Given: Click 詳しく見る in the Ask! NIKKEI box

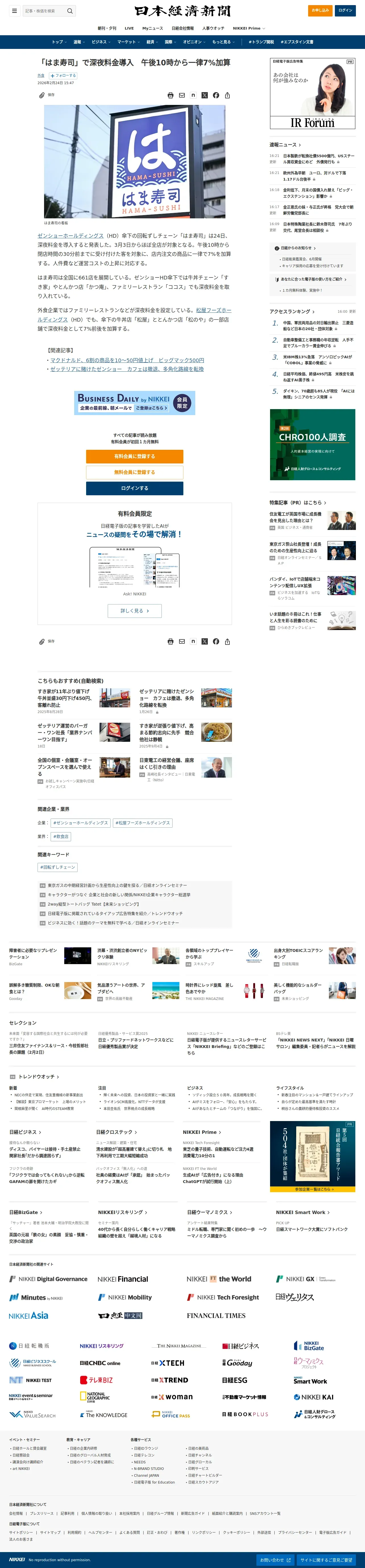Looking at the screenshot, I should (x=134, y=610).
